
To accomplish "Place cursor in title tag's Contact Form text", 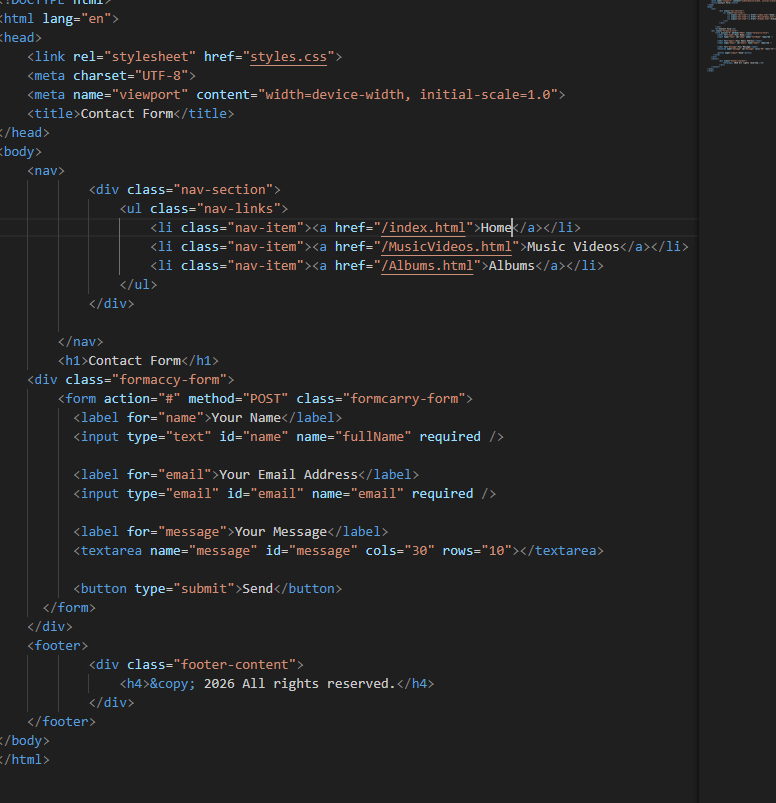I will point(126,114).
